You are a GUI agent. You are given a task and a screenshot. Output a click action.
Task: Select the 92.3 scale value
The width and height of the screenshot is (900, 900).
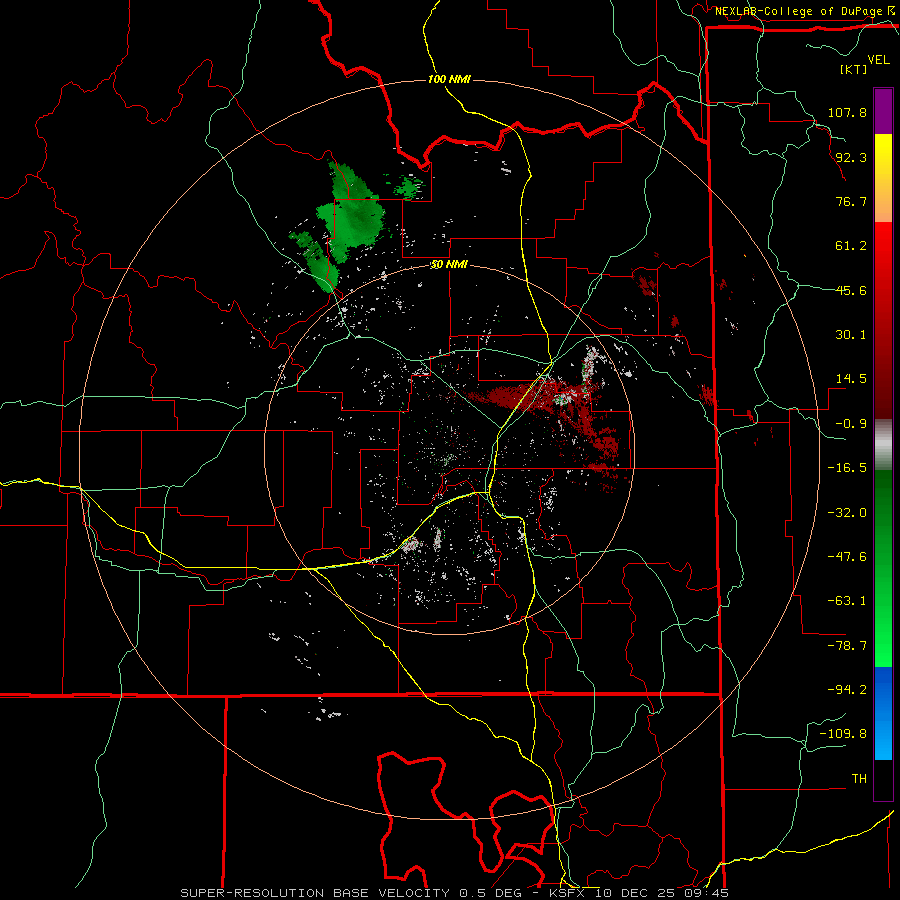(x=851, y=157)
